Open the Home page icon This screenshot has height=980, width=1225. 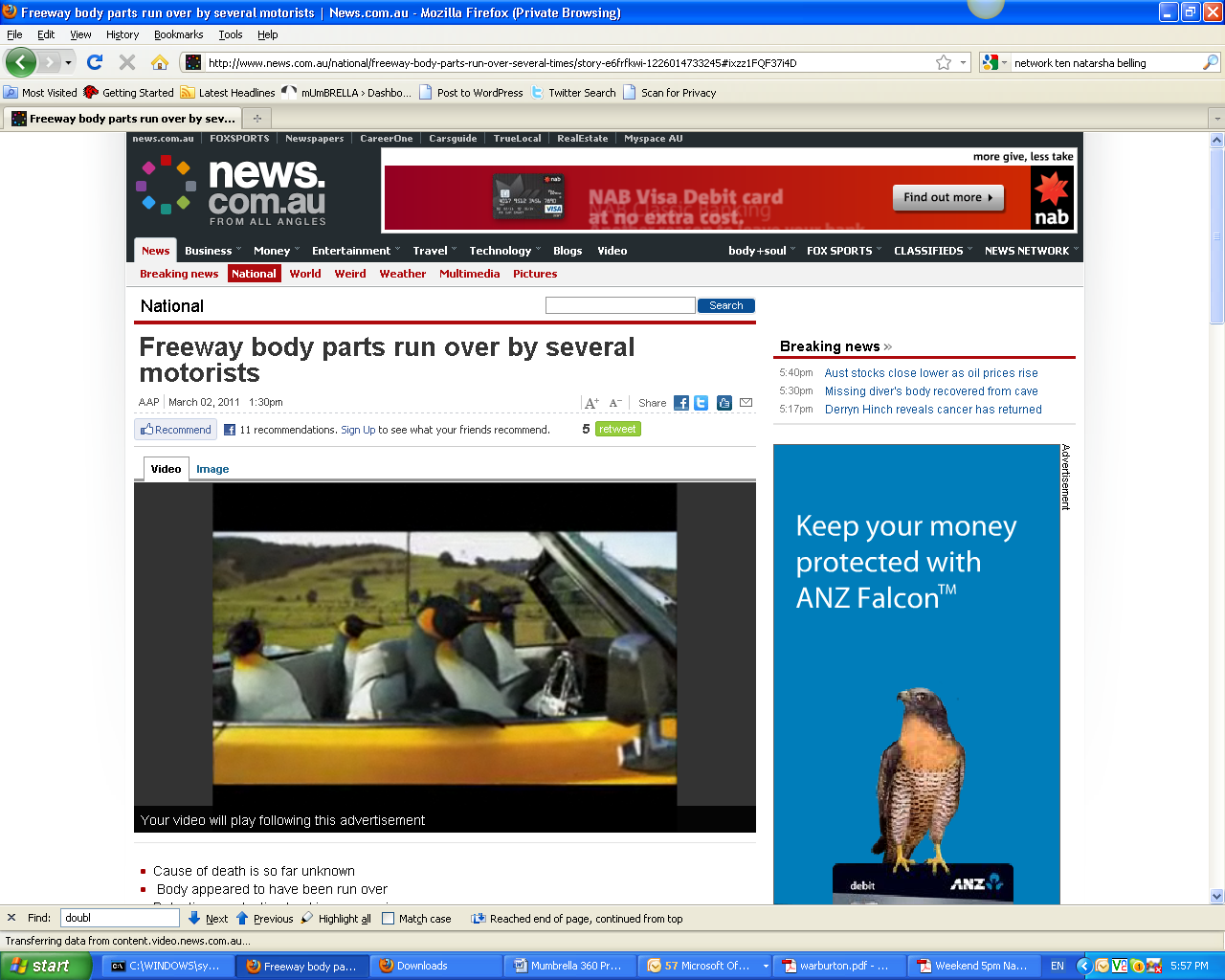click(160, 62)
